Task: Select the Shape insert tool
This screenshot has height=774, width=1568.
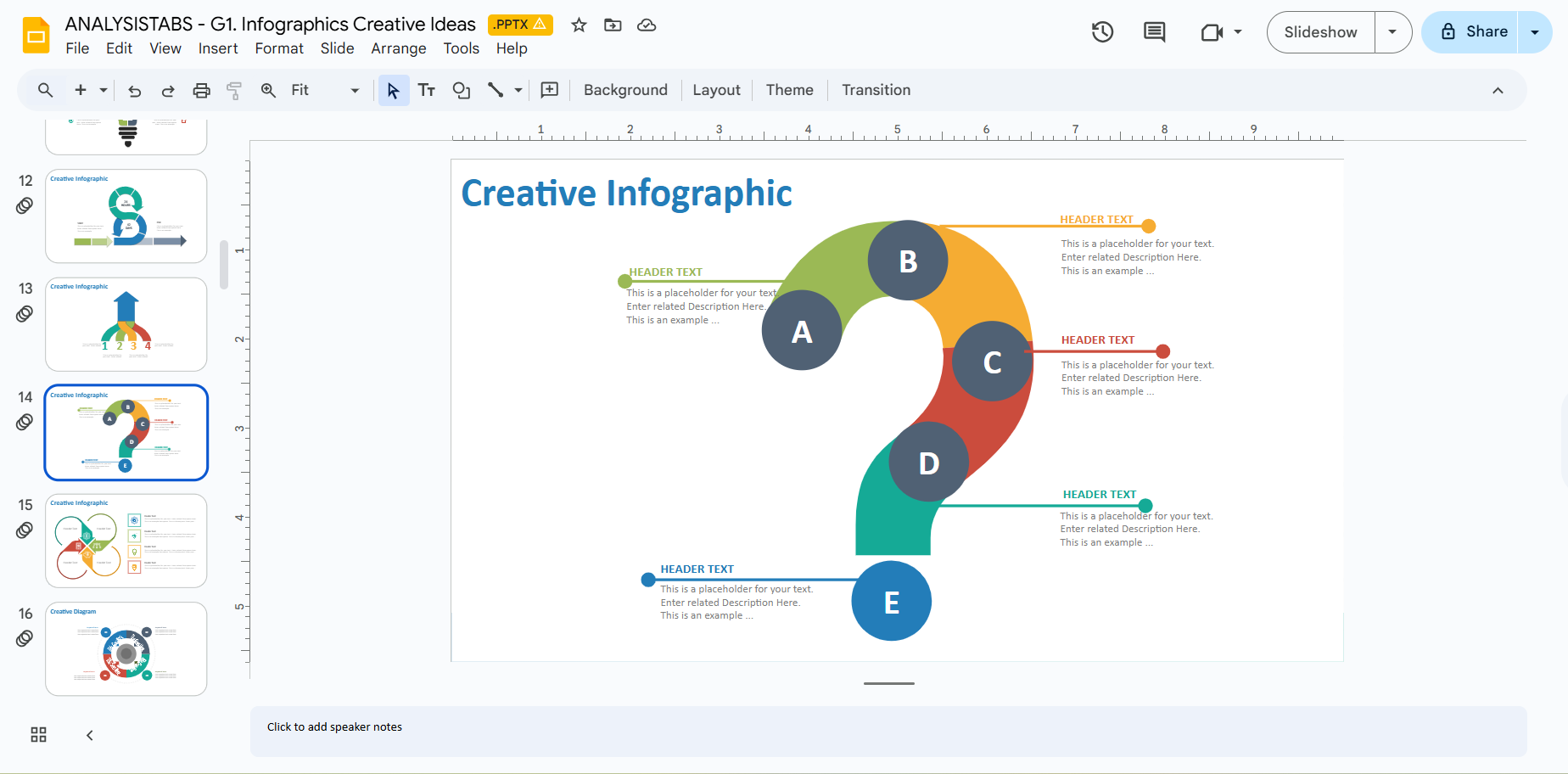Action: 462,91
